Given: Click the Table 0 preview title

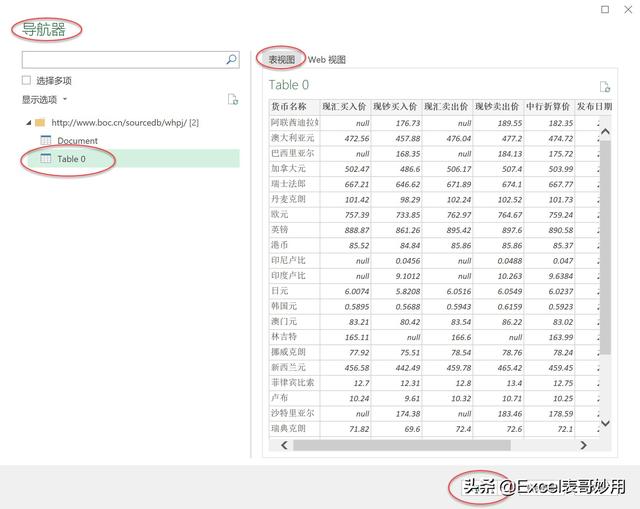Looking at the screenshot, I should click(x=289, y=85).
